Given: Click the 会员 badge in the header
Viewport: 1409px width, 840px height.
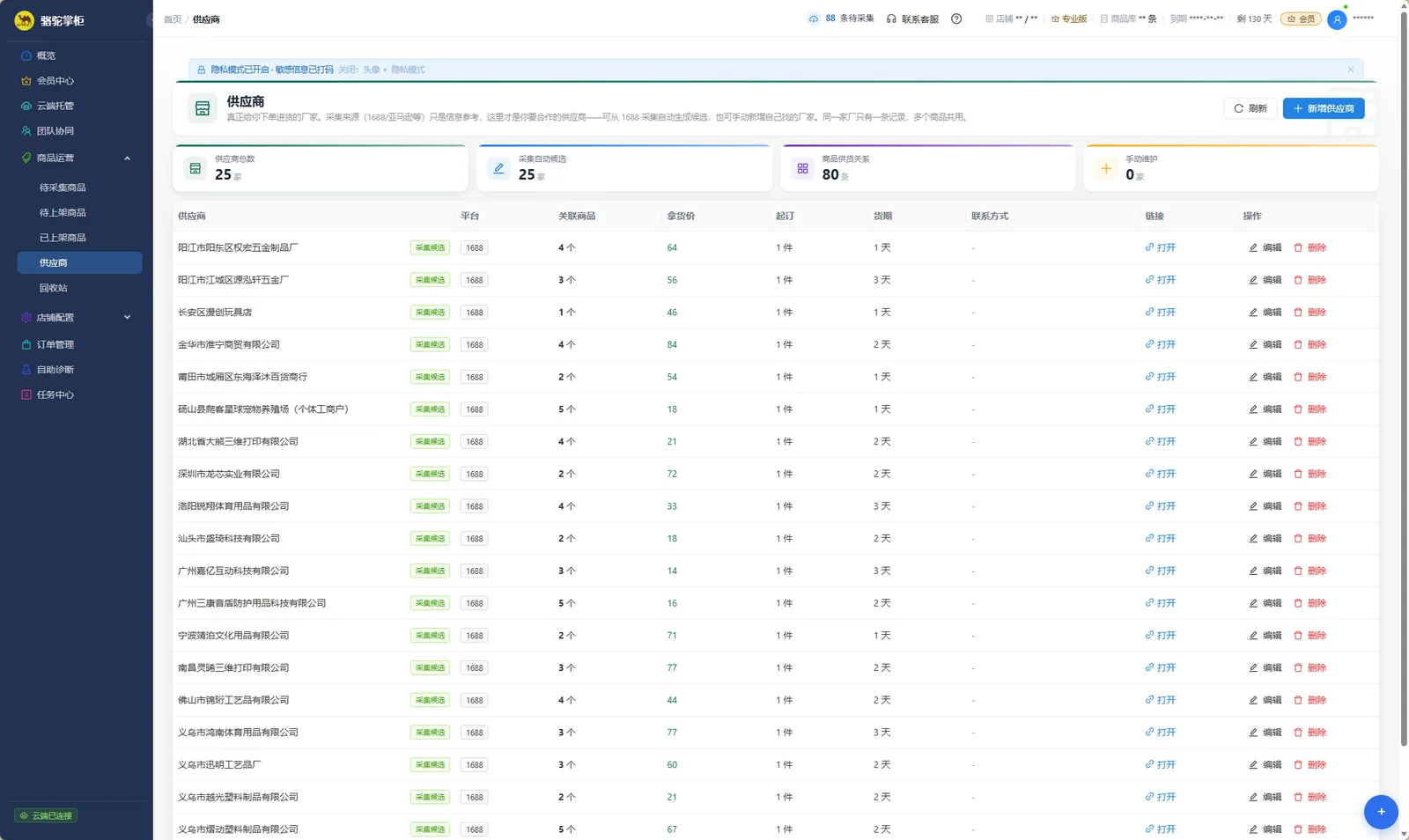Looking at the screenshot, I should click(1302, 18).
